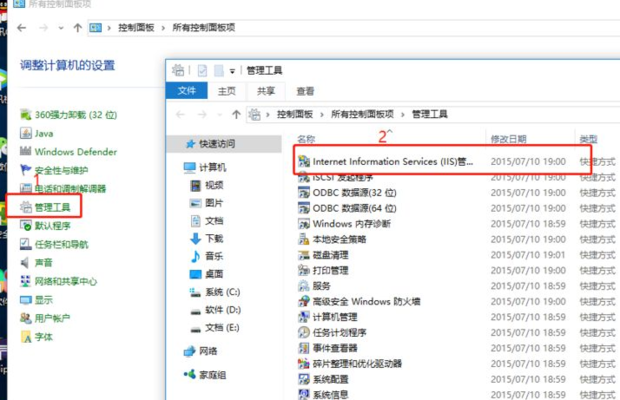
Task: Open 360强力卸载 (32 位) icon
Action: (x=26, y=115)
